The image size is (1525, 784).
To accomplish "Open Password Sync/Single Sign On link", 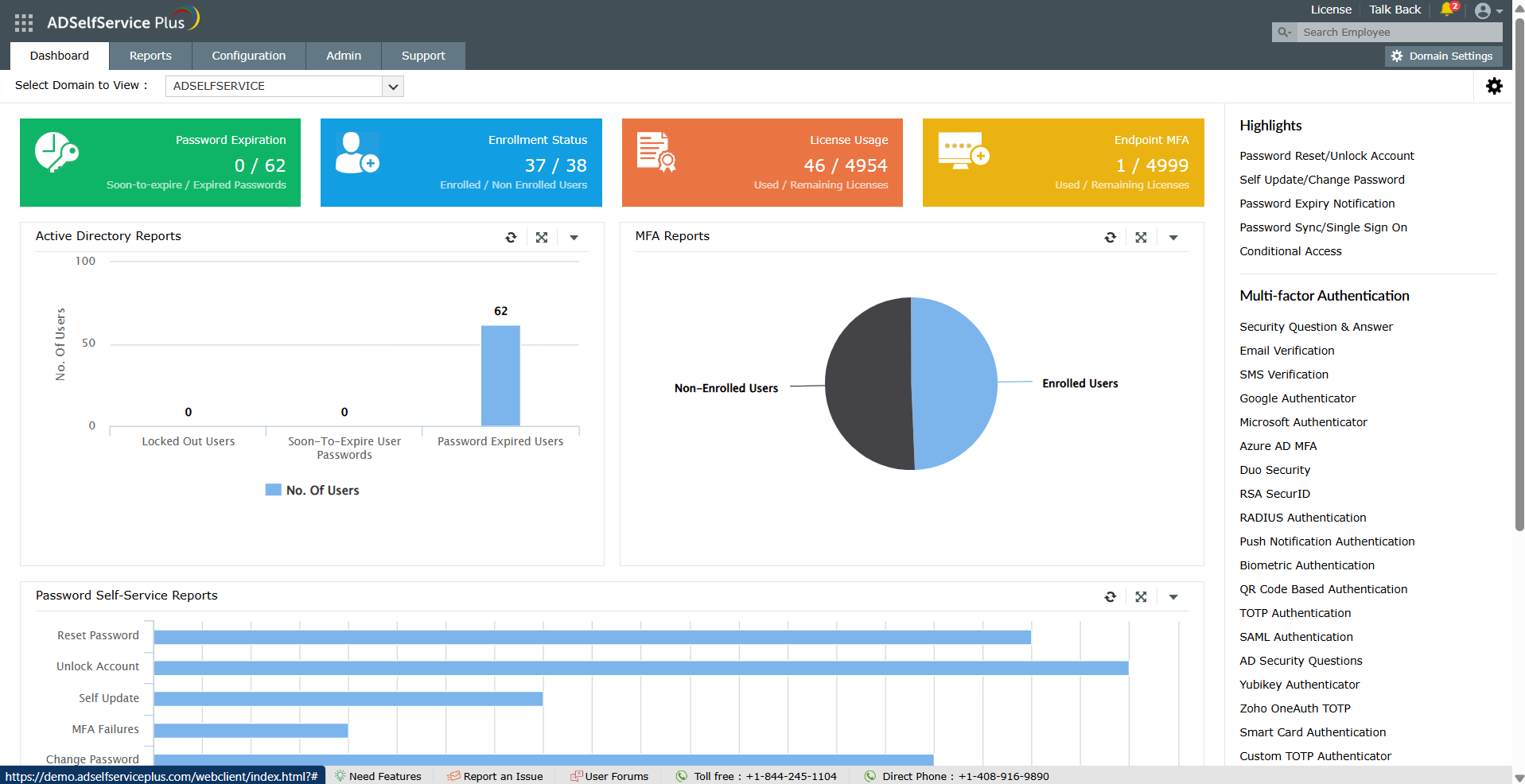I will (x=1323, y=227).
